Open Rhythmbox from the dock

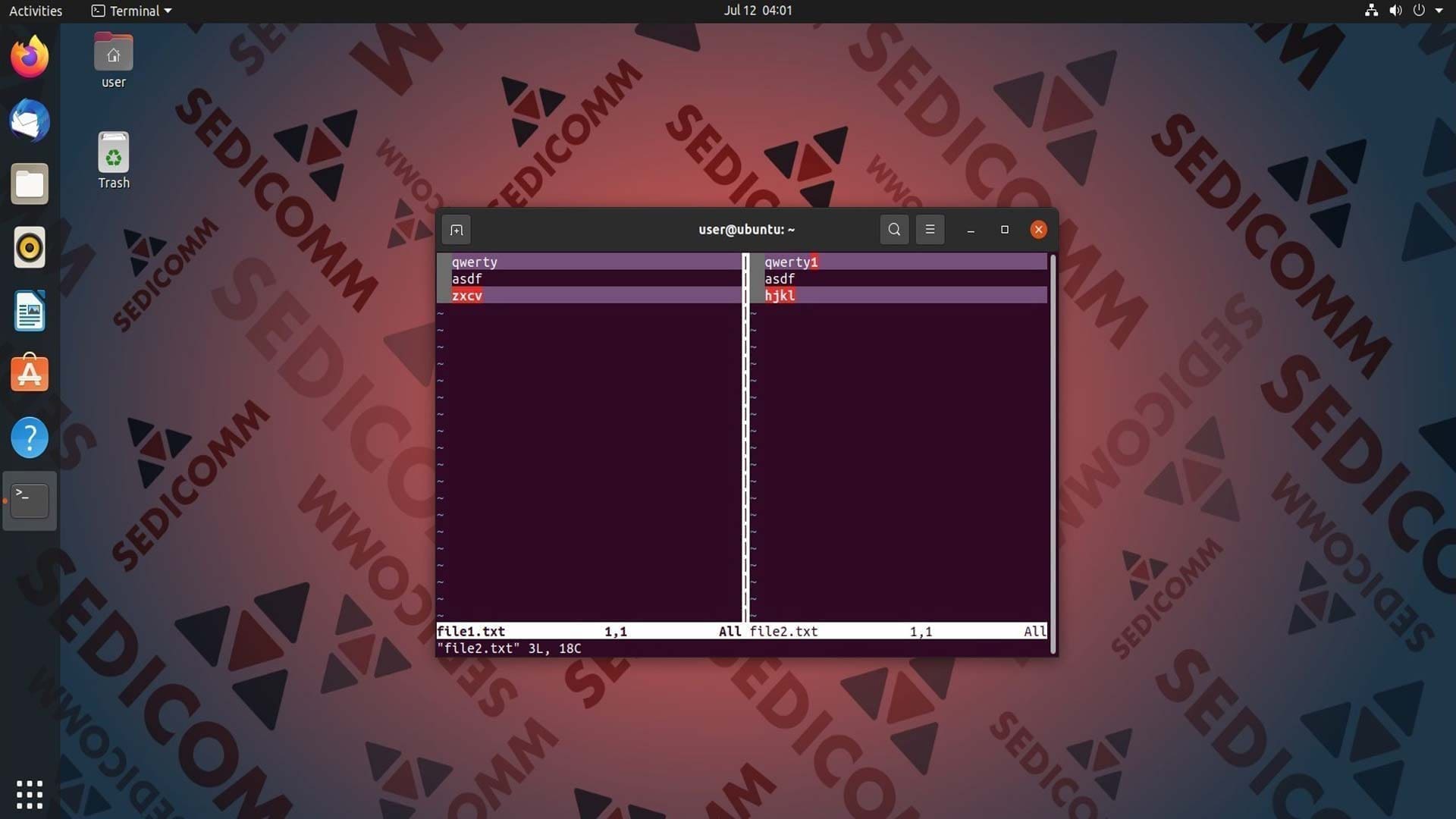click(x=30, y=248)
